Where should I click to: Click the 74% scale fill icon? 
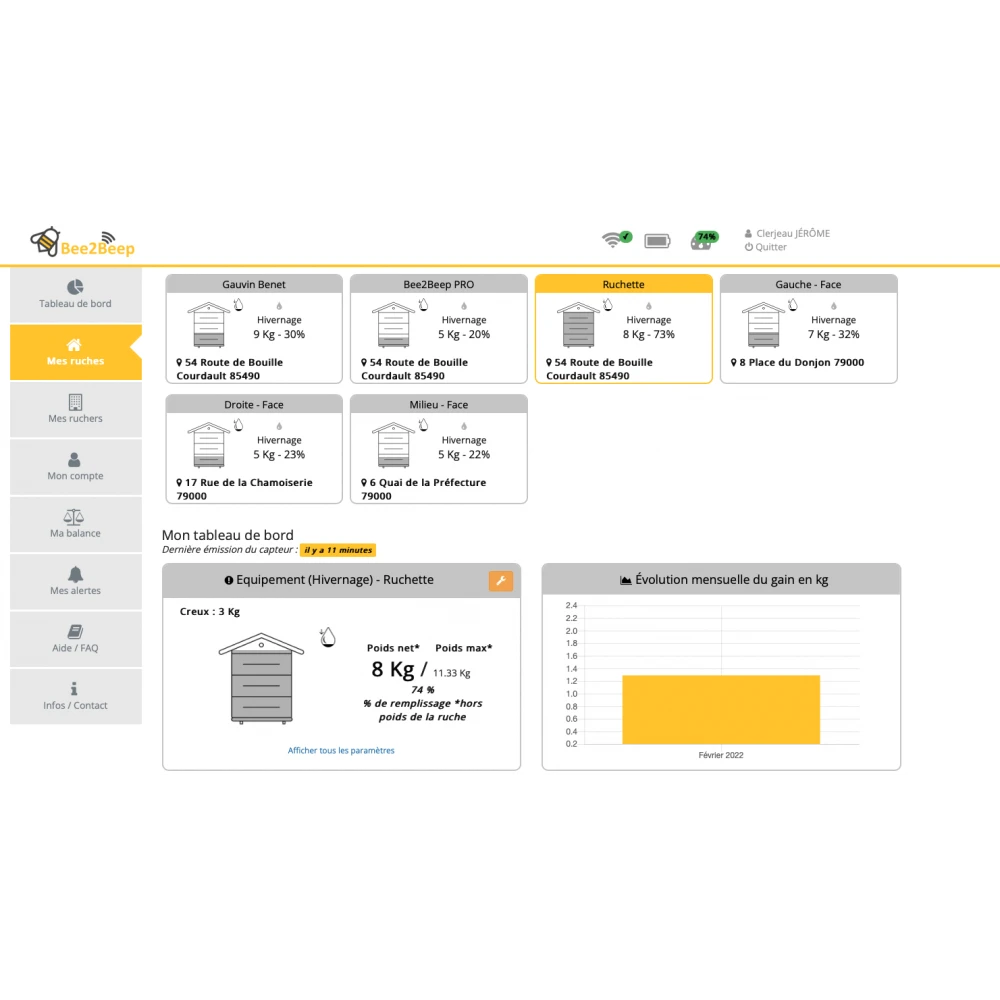(x=704, y=240)
